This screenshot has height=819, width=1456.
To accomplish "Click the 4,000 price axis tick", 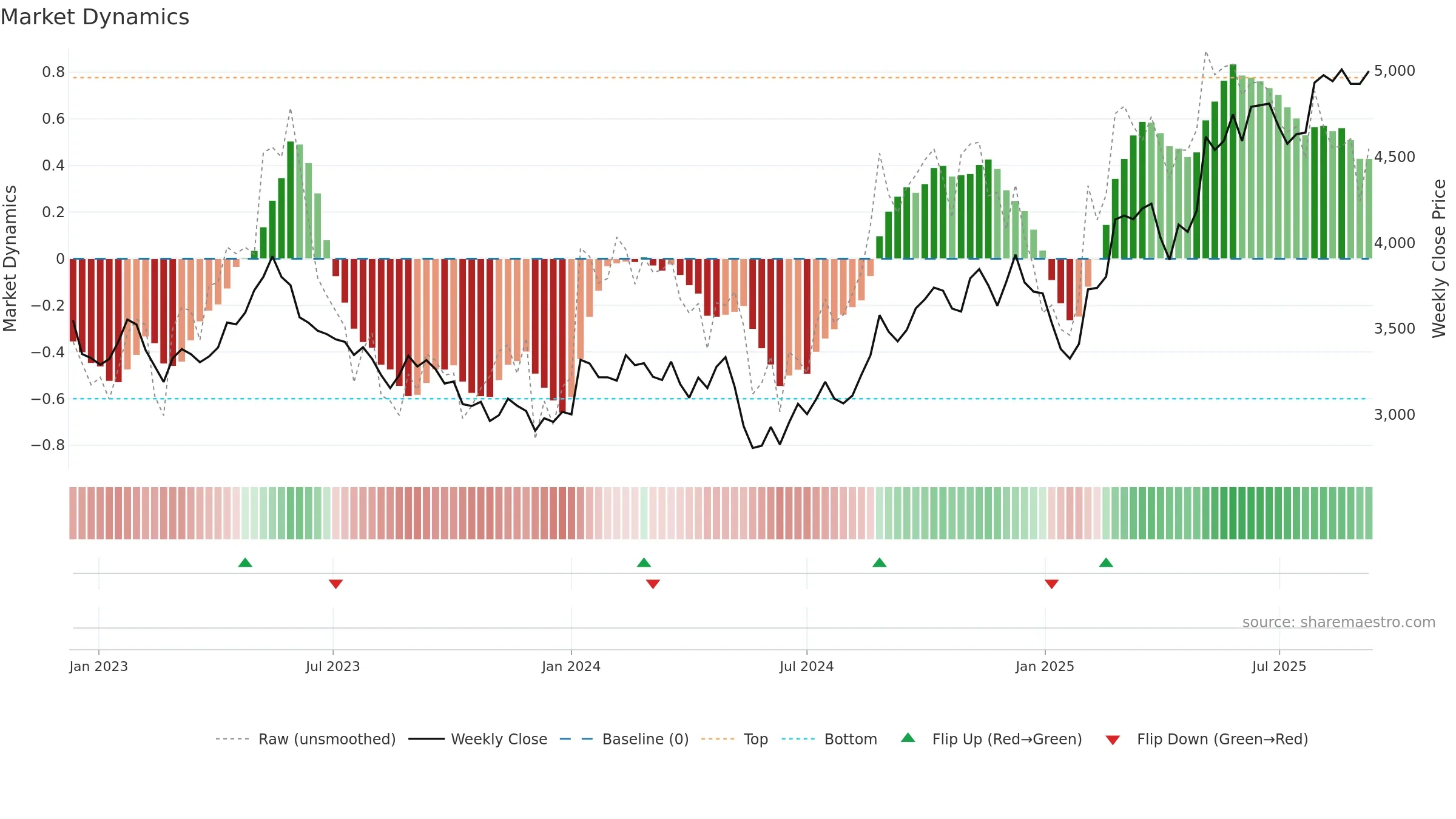I will pyautogui.click(x=1395, y=243).
